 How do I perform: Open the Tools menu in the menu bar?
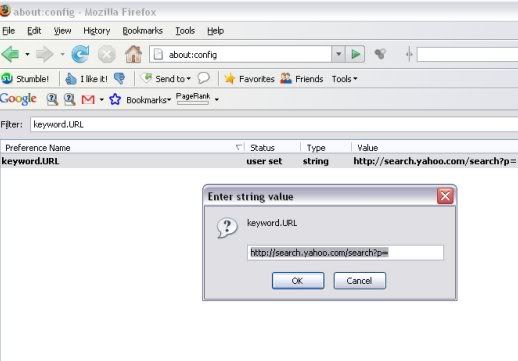(x=185, y=31)
